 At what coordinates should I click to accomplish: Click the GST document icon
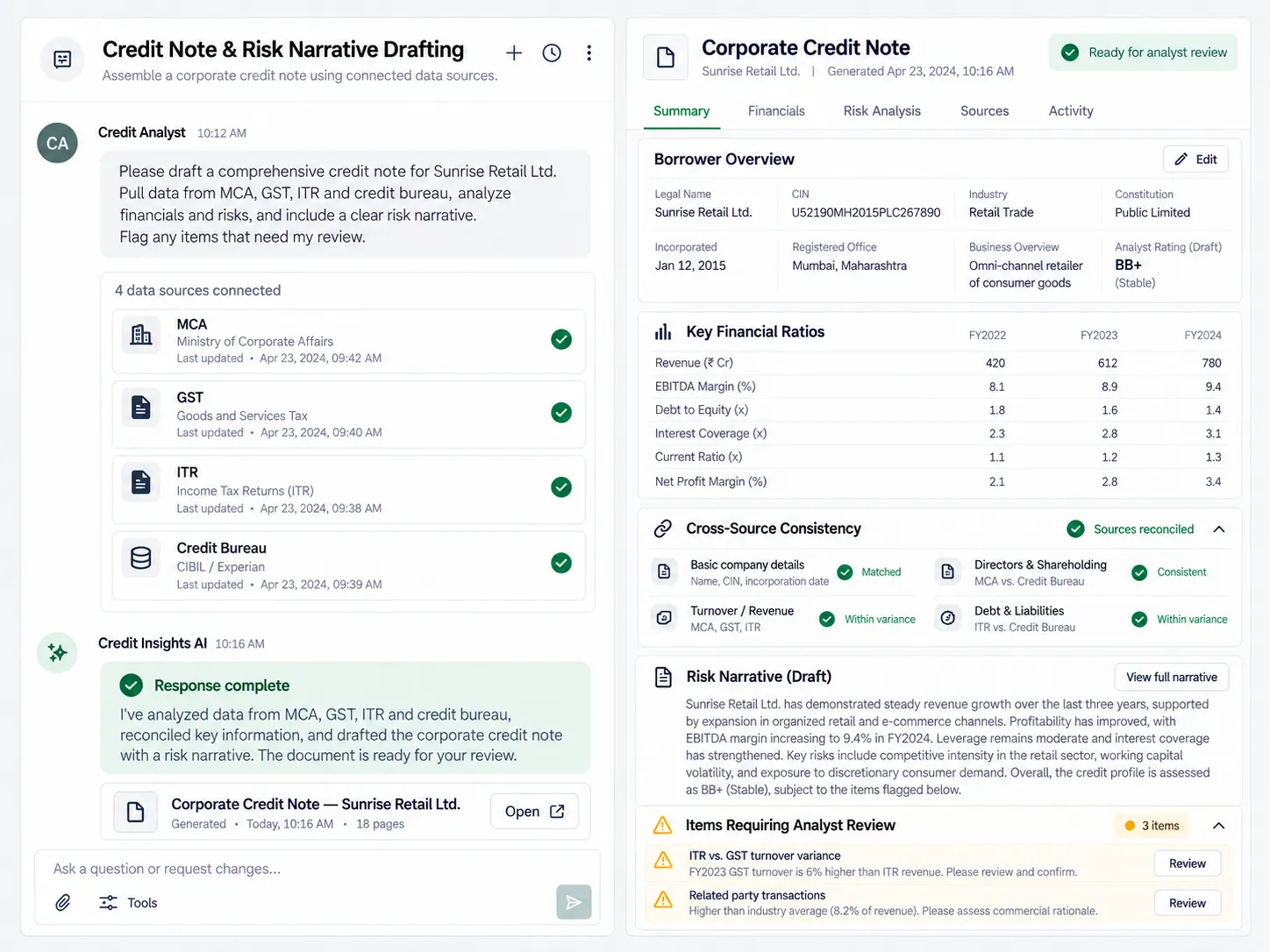point(140,408)
